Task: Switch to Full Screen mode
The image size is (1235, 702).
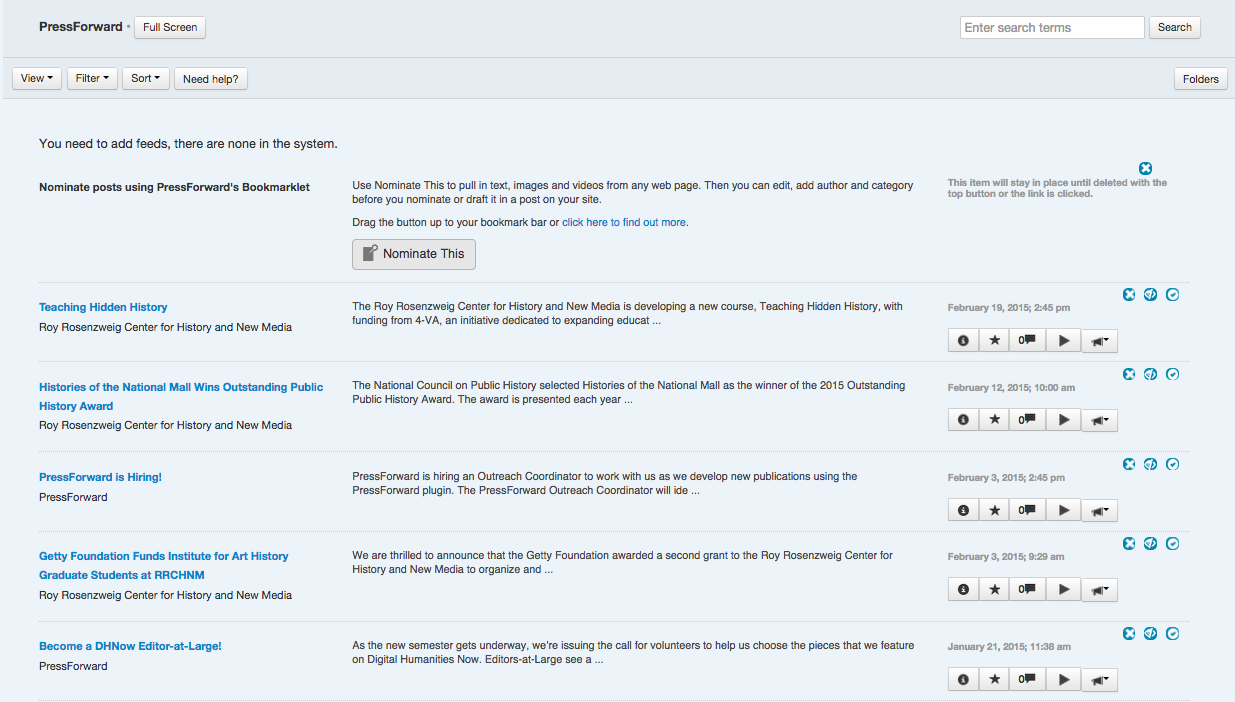Action: pyautogui.click(x=170, y=27)
